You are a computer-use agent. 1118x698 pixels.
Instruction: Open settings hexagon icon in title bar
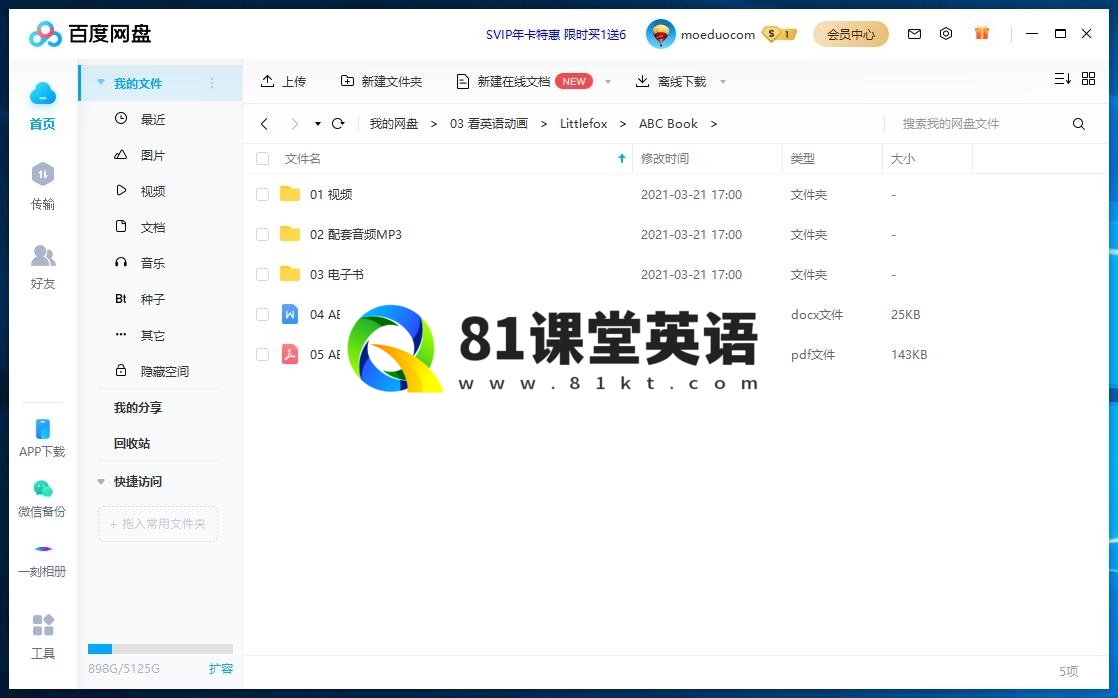pyautogui.click(x=945, y=34)
